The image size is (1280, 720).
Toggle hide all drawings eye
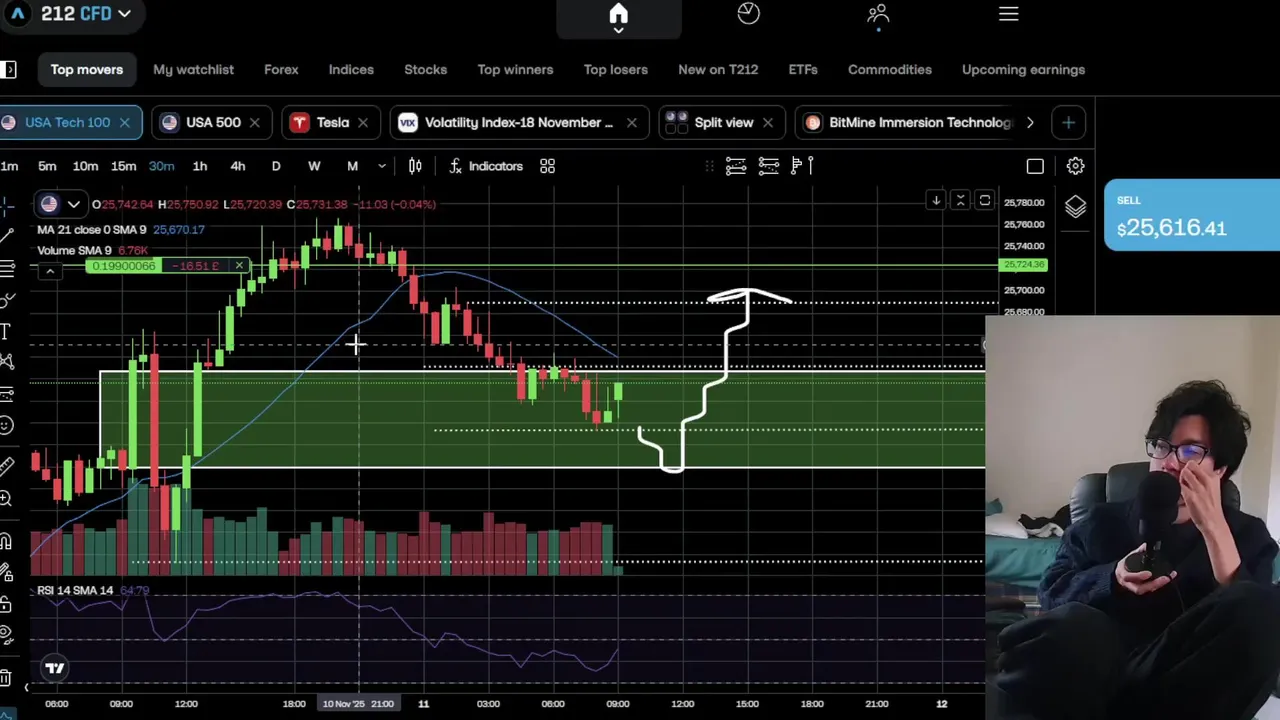[x=6, y=636]
